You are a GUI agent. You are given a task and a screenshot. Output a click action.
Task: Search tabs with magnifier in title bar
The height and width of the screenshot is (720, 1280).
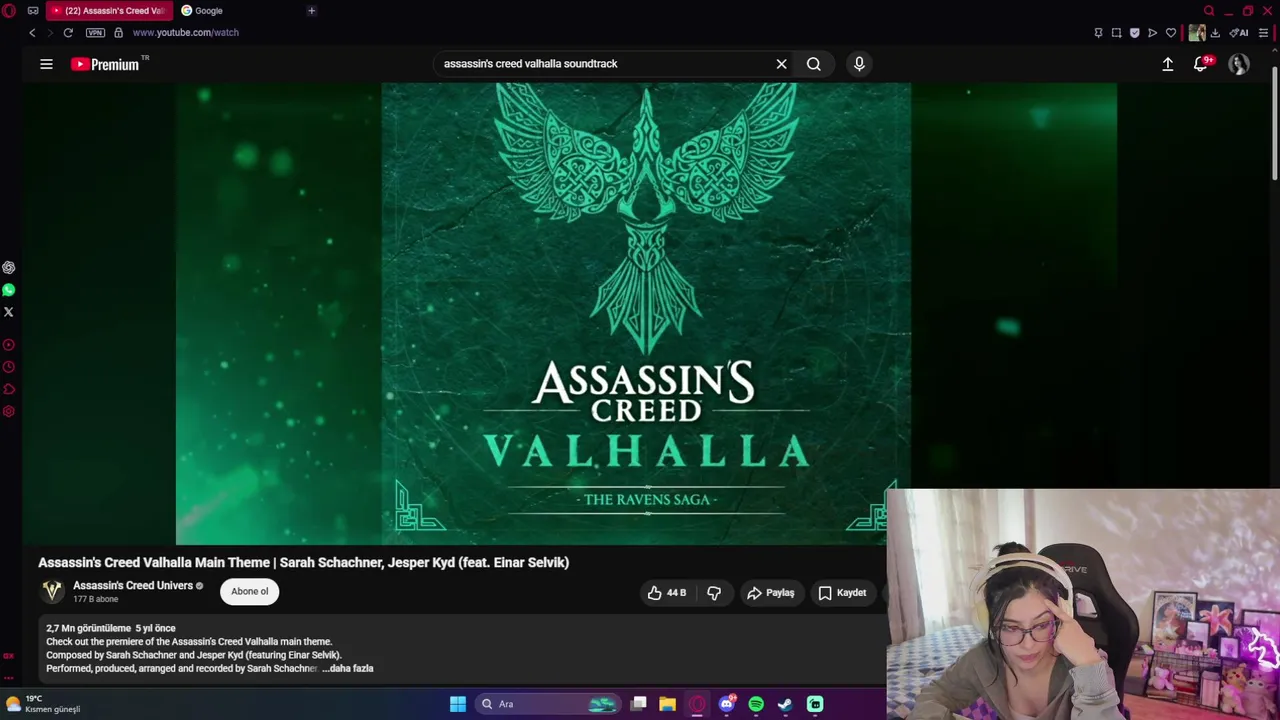click(x=1209, y=11)
